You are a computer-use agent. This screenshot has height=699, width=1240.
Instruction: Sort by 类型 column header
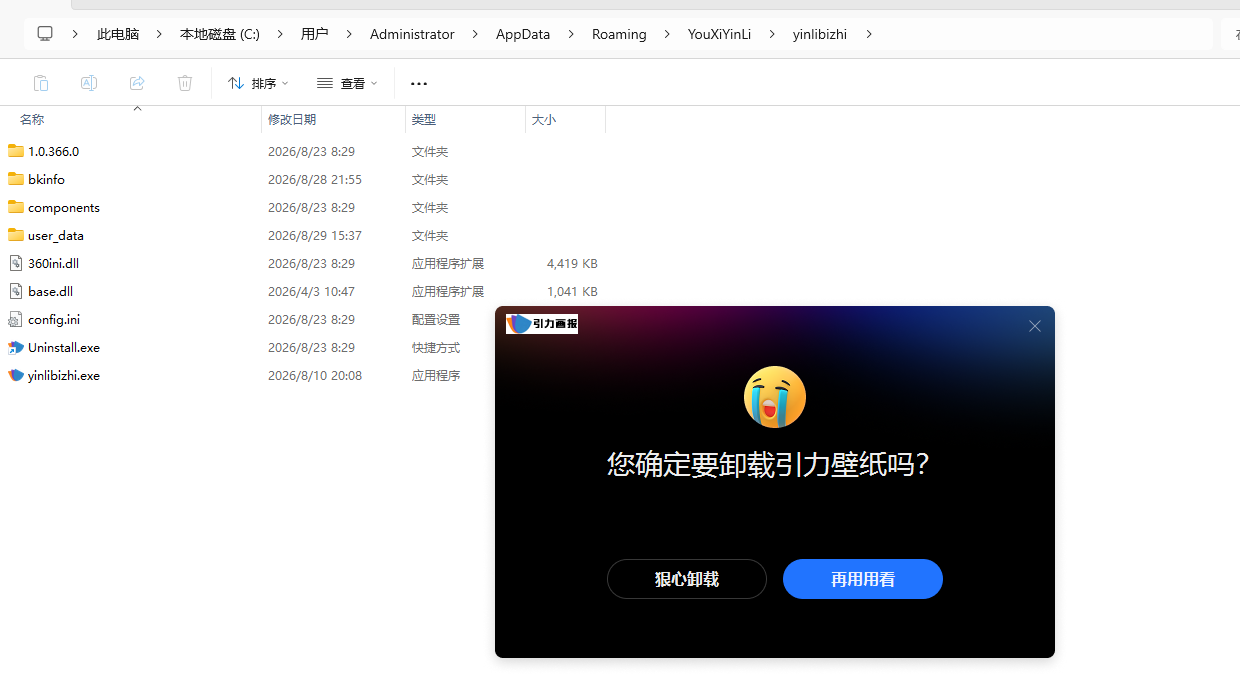(424, 119)
